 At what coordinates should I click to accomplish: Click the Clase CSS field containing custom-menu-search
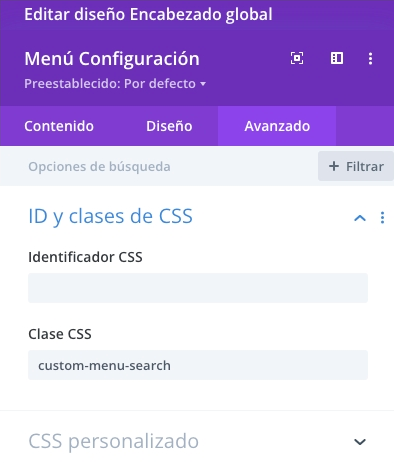(198, 365)
